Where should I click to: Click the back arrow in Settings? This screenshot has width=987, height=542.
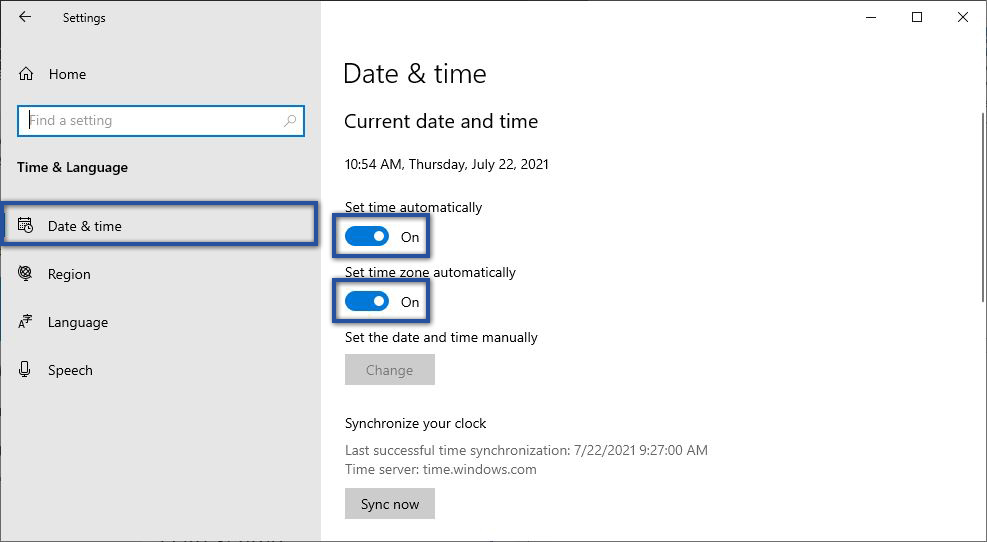[25, 17]
